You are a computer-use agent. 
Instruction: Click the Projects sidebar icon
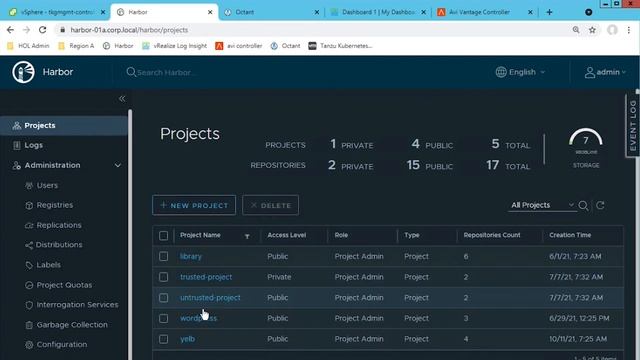[17, 126]
